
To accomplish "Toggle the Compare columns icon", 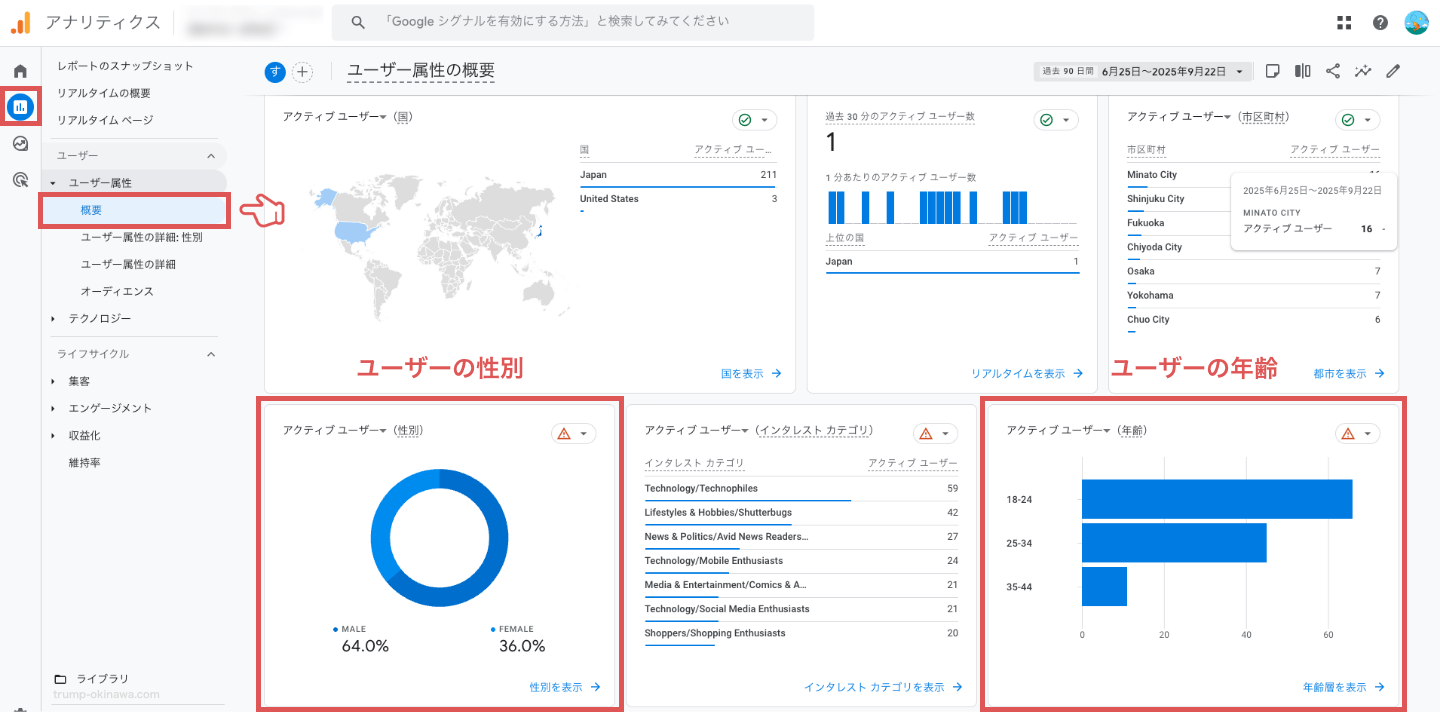I will 1303,71.
